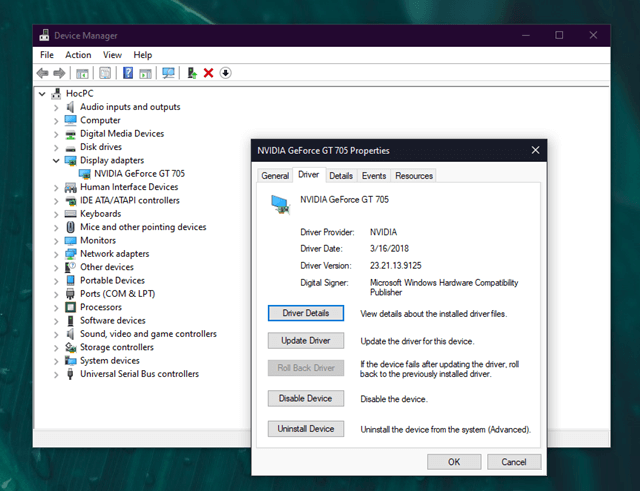Select NVIDIA GeForce GT 705 in tree
This screenshot has width=640, height=491.
click(139, 174)
